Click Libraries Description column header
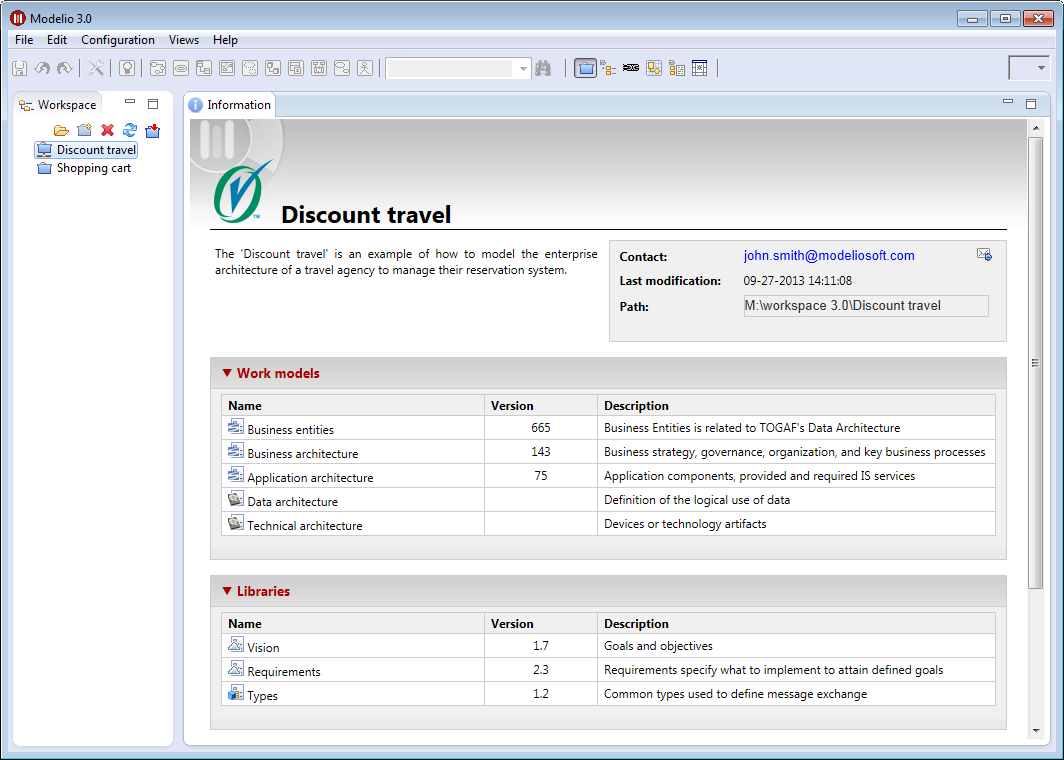Screen dimensions: 1064x760 (x=797, y=624)
